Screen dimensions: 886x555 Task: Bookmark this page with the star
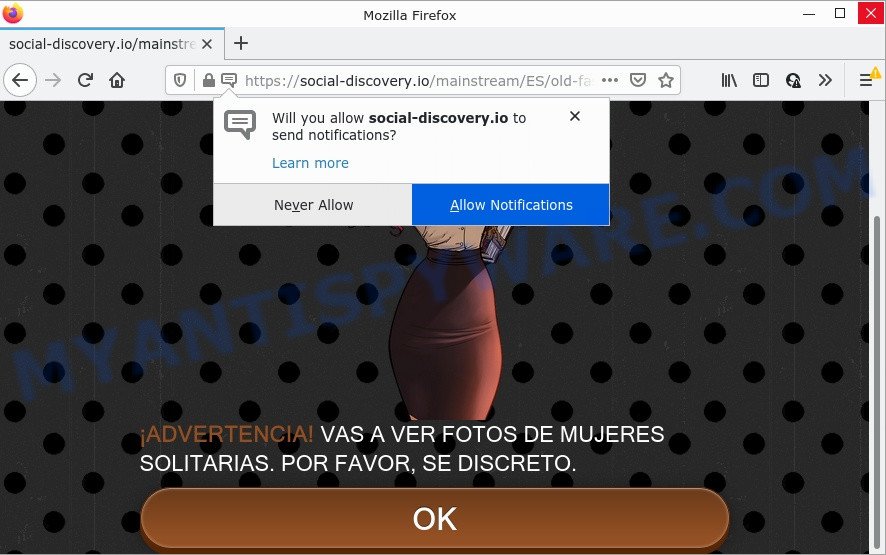coord(666,80)
